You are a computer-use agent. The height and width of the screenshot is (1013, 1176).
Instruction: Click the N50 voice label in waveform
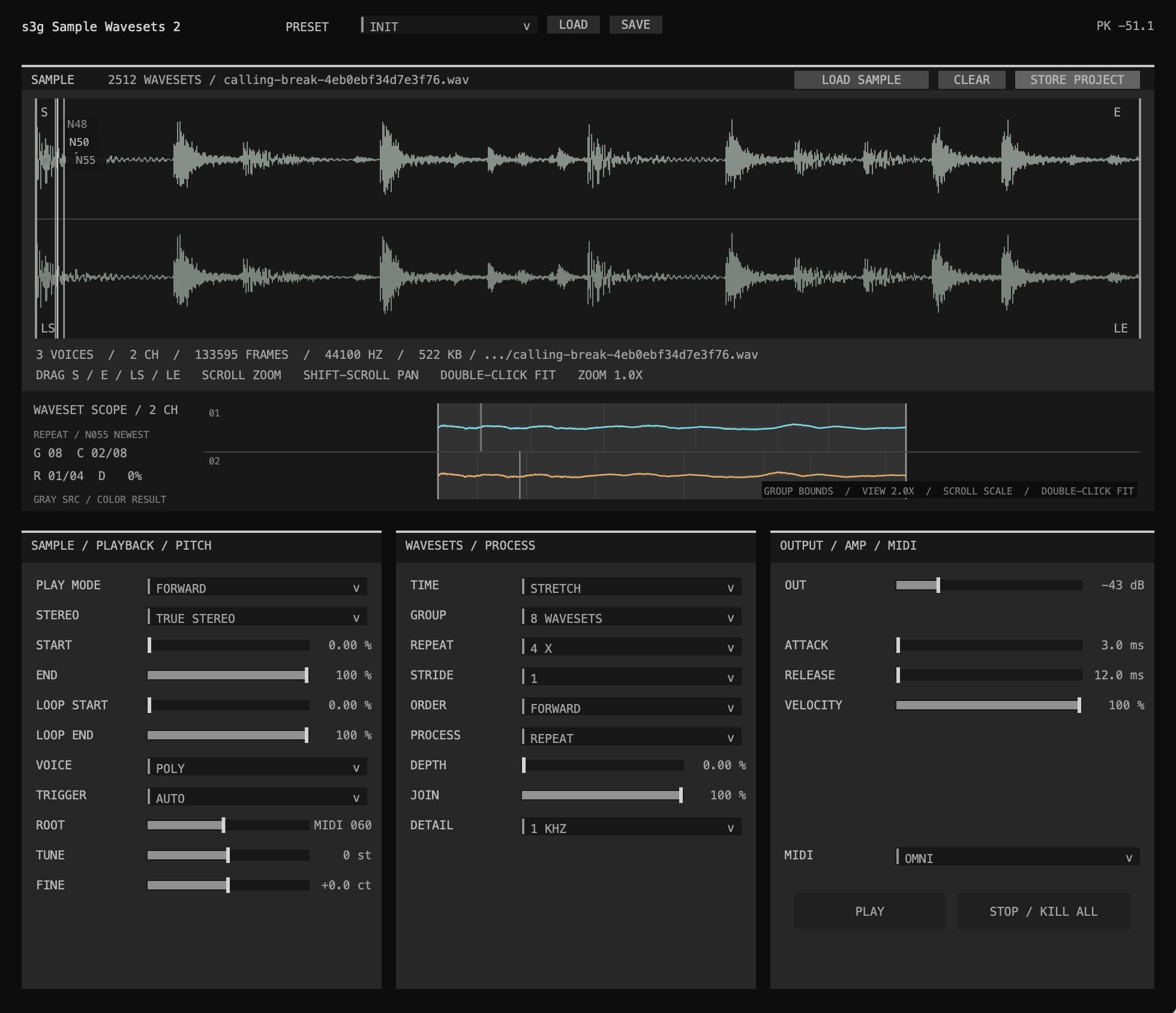pyautogui.click(x=79, y=142)
